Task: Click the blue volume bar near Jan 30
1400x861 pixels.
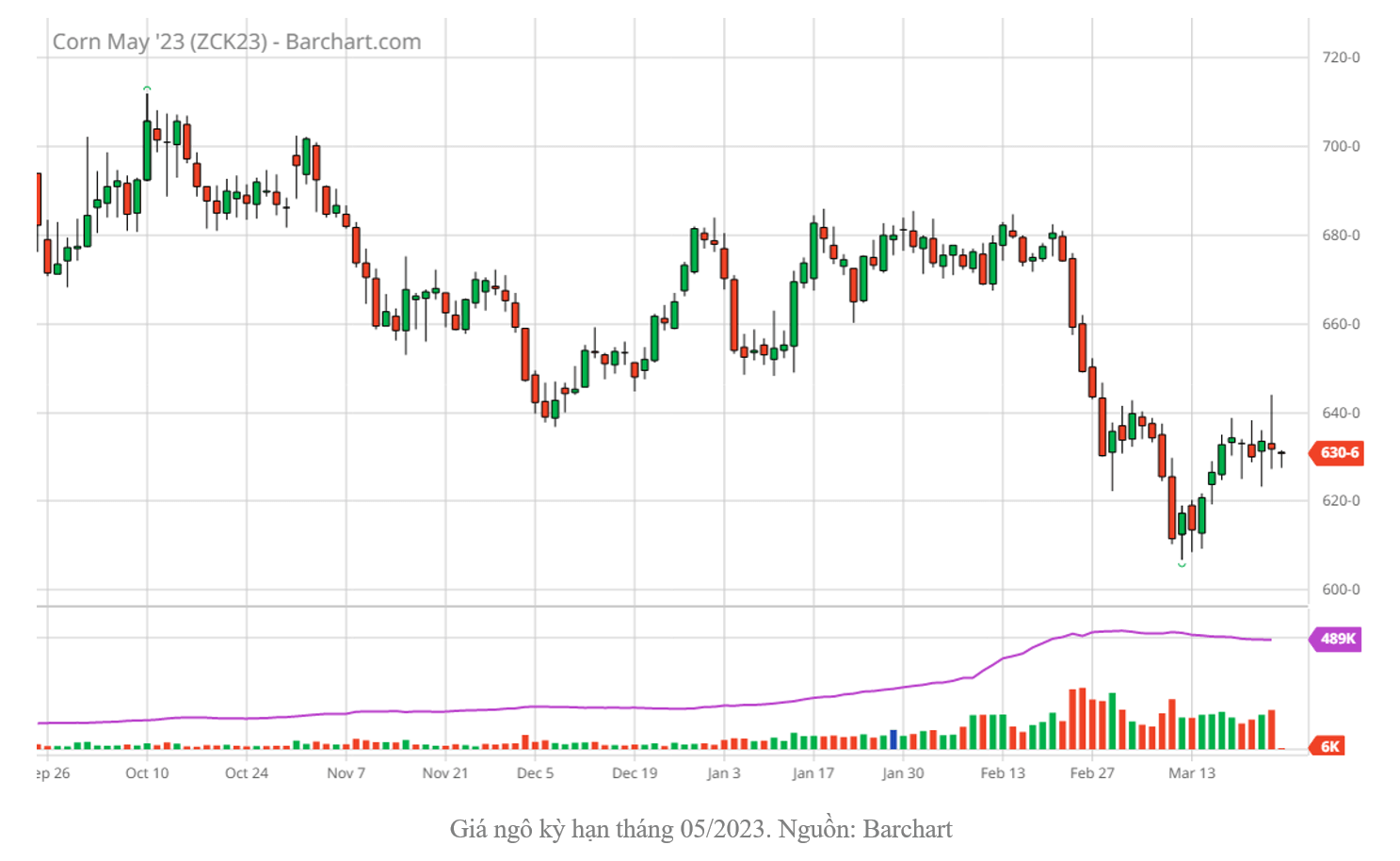Action: point(893,739)
